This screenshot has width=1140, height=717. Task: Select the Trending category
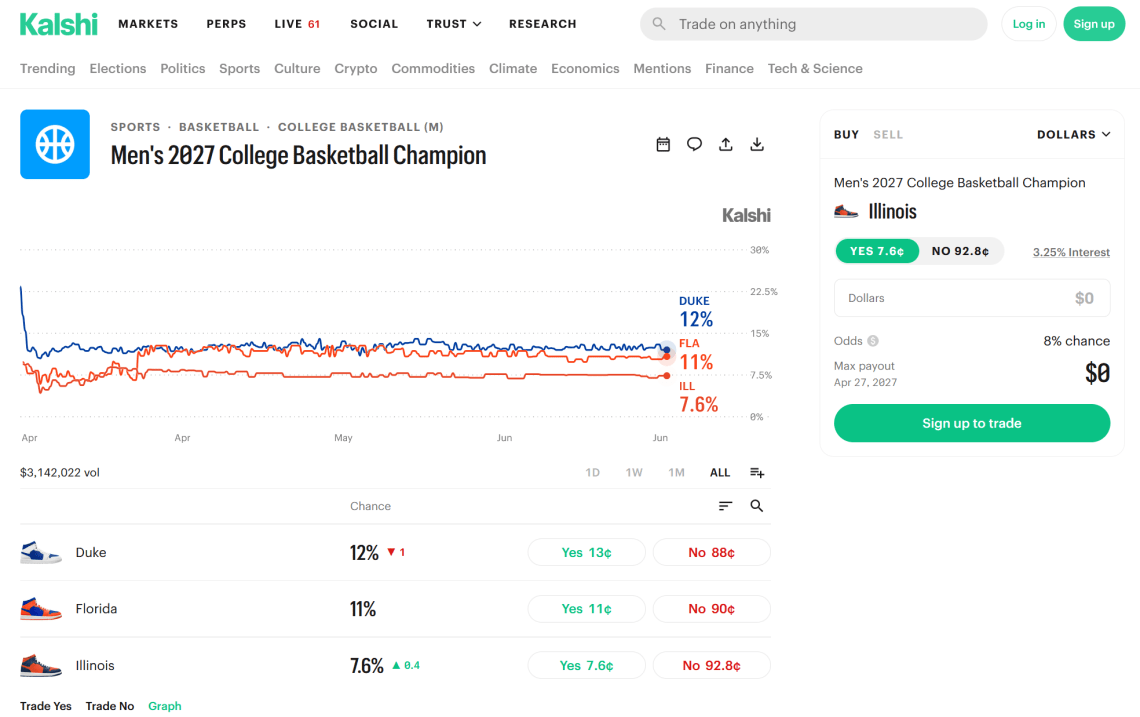(x=47, y=68)
